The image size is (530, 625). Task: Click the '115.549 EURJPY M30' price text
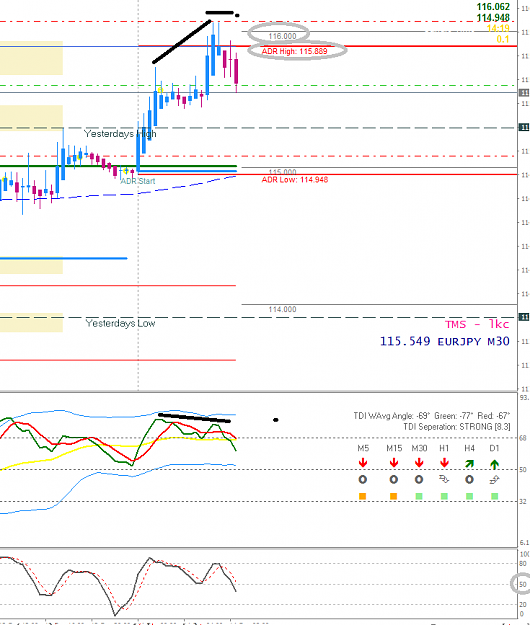(444, 342)
